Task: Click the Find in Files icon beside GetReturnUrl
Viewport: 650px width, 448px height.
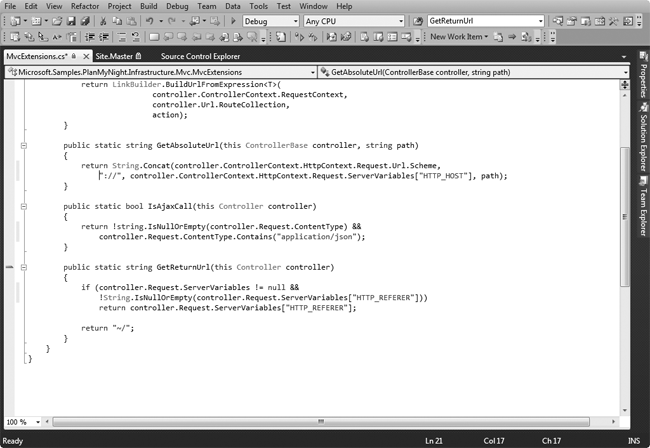Action: click(x=418, y=21)
